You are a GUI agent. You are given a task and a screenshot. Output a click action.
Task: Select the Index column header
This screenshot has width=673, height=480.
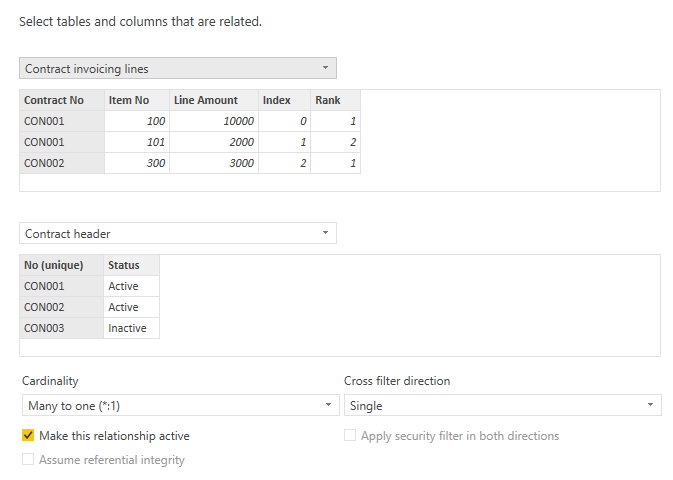coord(284,100)
